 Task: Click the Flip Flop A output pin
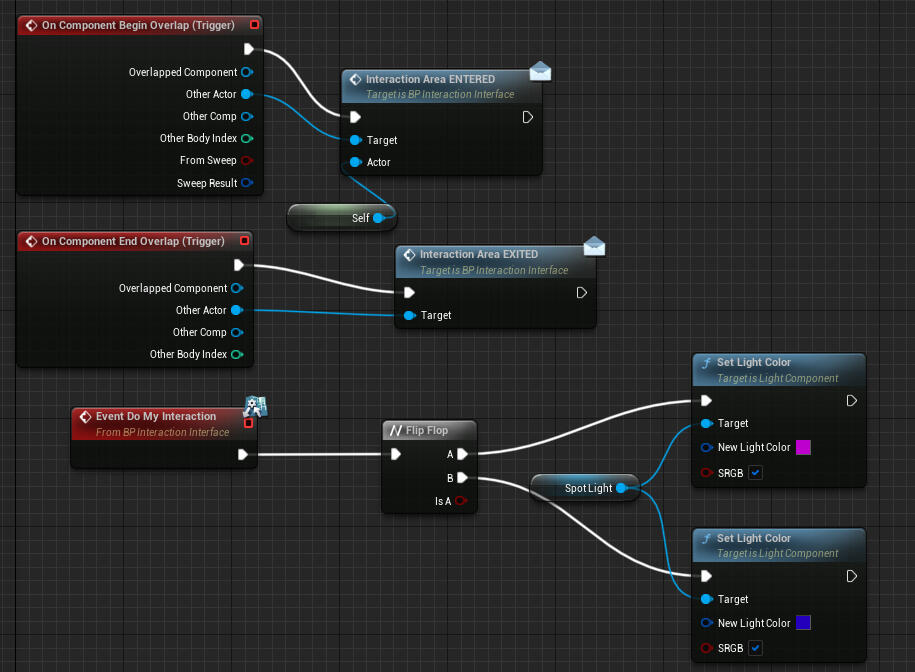point(462,454)
